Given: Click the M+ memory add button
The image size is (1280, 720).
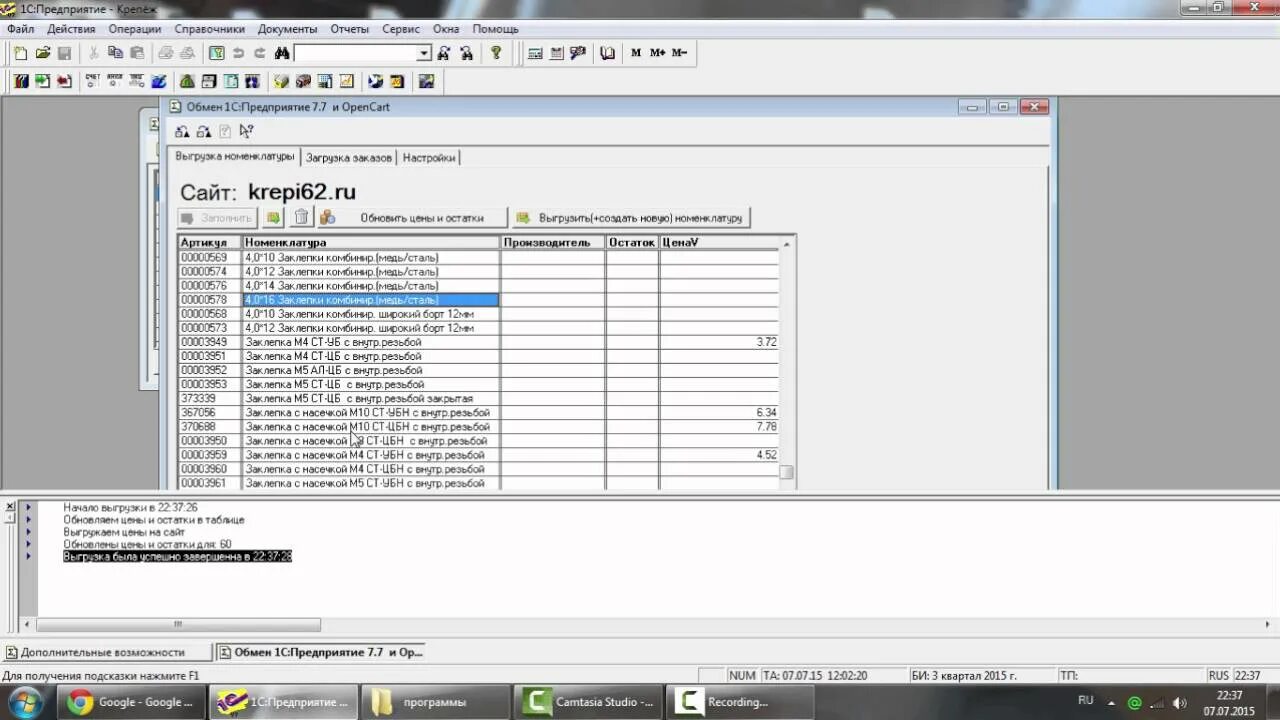Looking at the screenshot, I should (657, 53).
